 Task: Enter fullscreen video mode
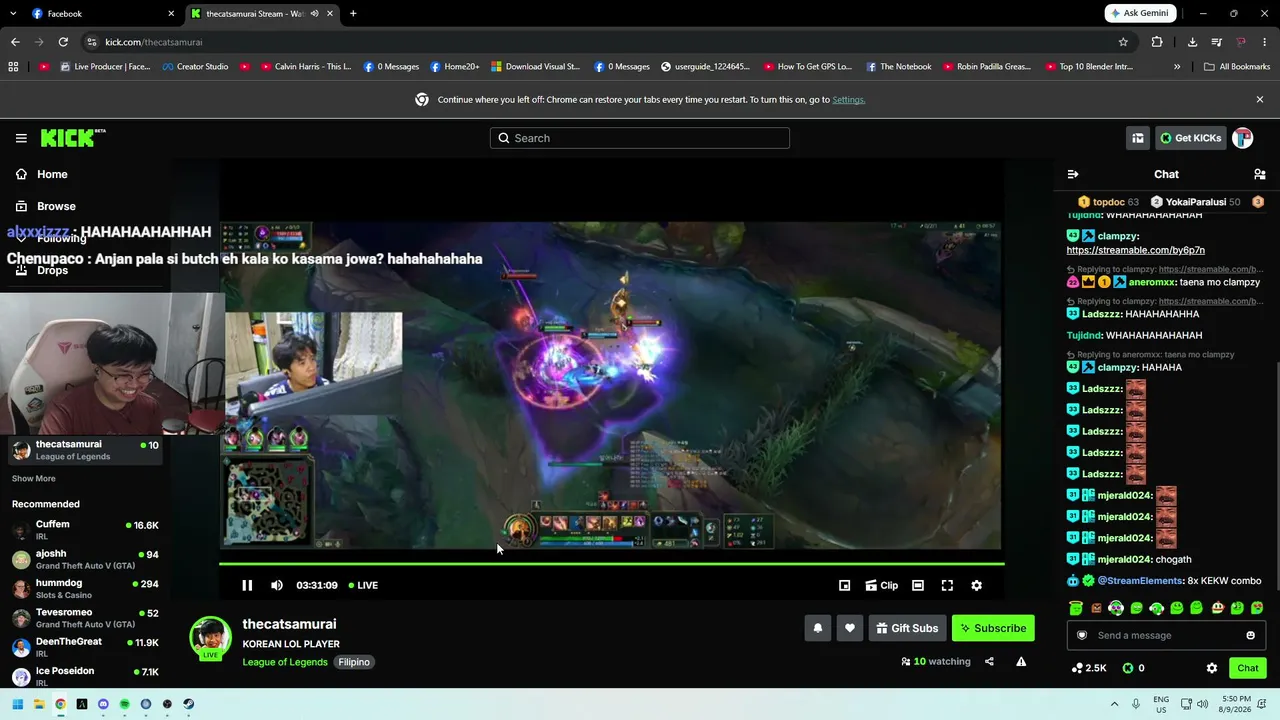947,585
